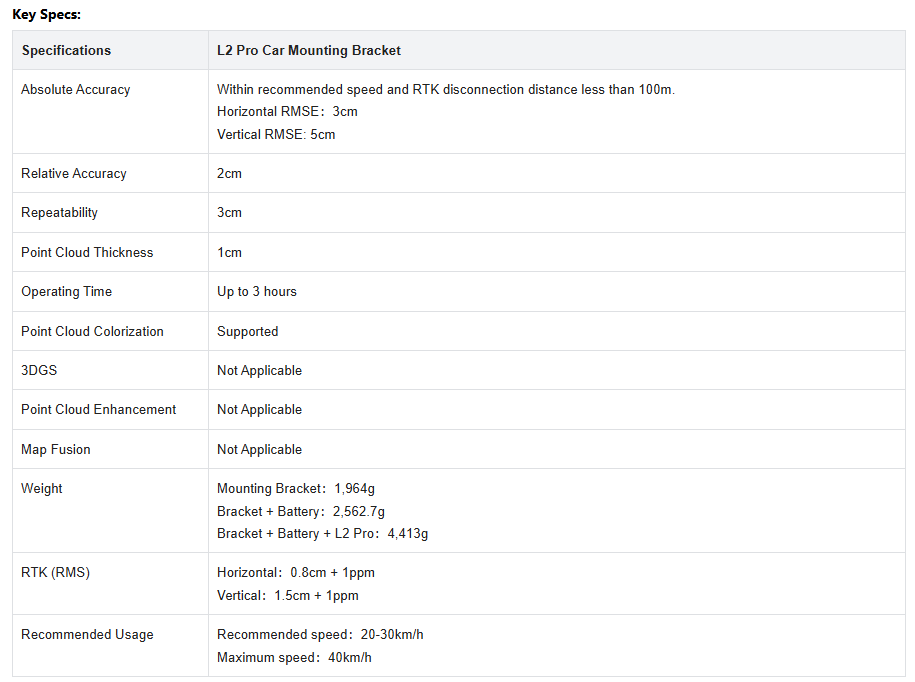Select 'Horizontal RMSE: 3cm' line
Image resolution: width=915 pixels, height=682 pixels.
click(x=287, y=112)
